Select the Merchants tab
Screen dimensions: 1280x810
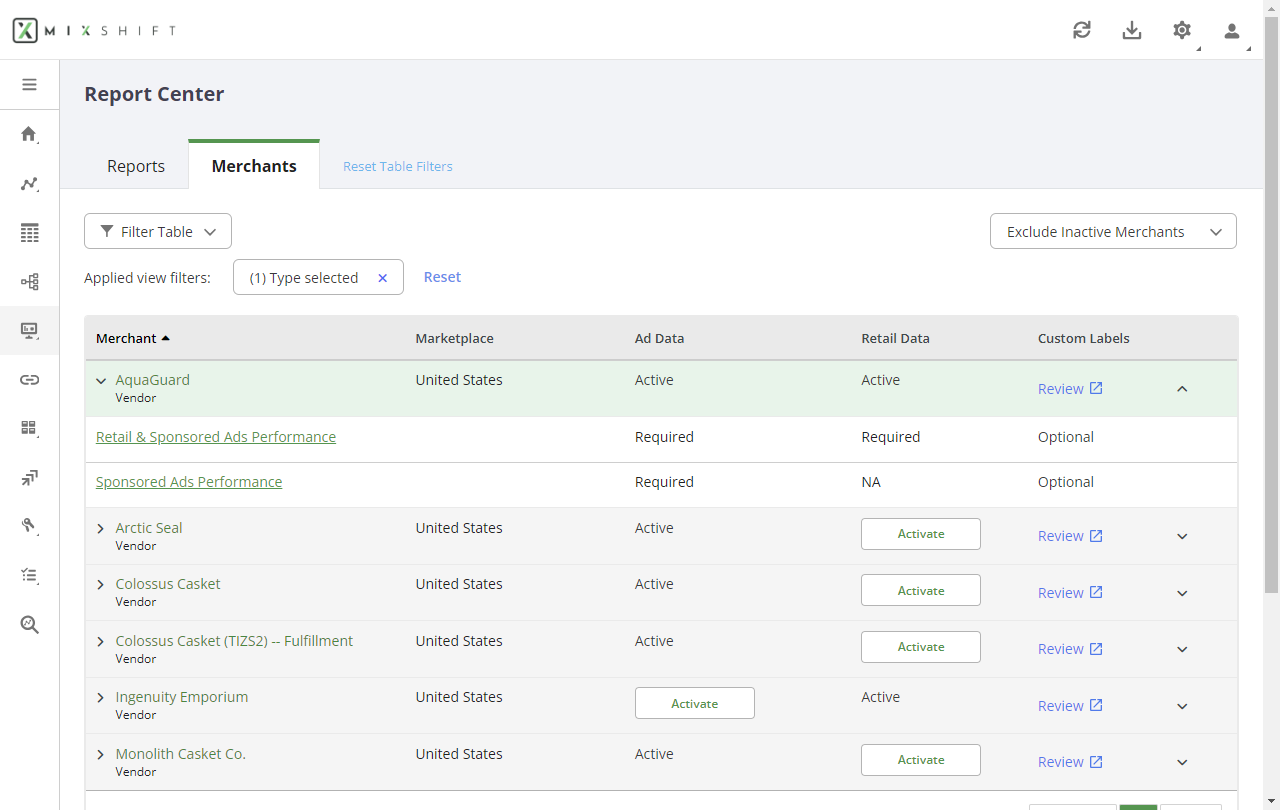[x=254, y=166]
